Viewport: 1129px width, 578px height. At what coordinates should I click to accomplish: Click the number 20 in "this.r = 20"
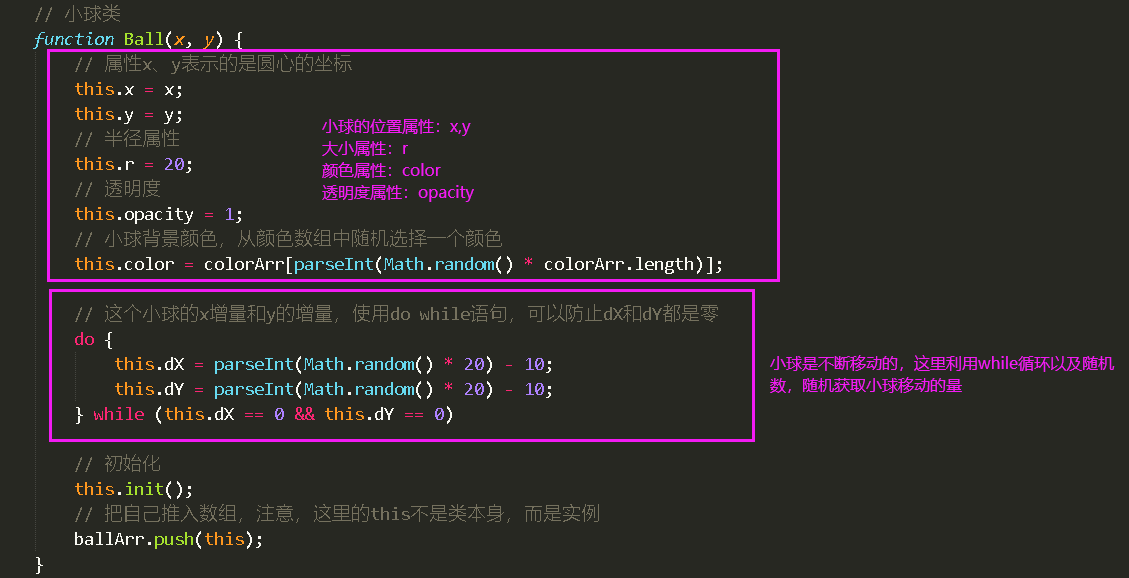(x=173, y=164)
